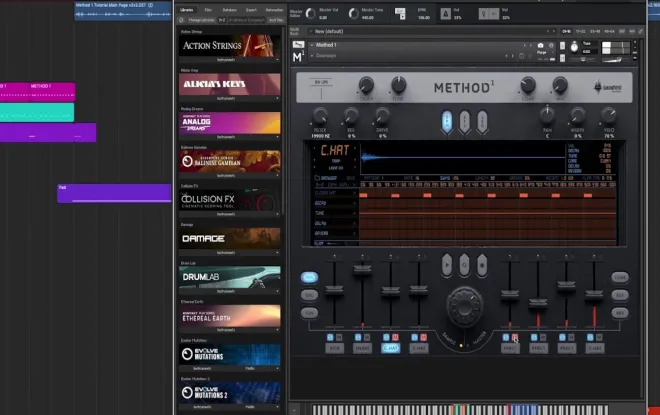Open the Method 1 instrument dropdown
The width and height of the screenshot is (660, 415).
coord(312,45)
